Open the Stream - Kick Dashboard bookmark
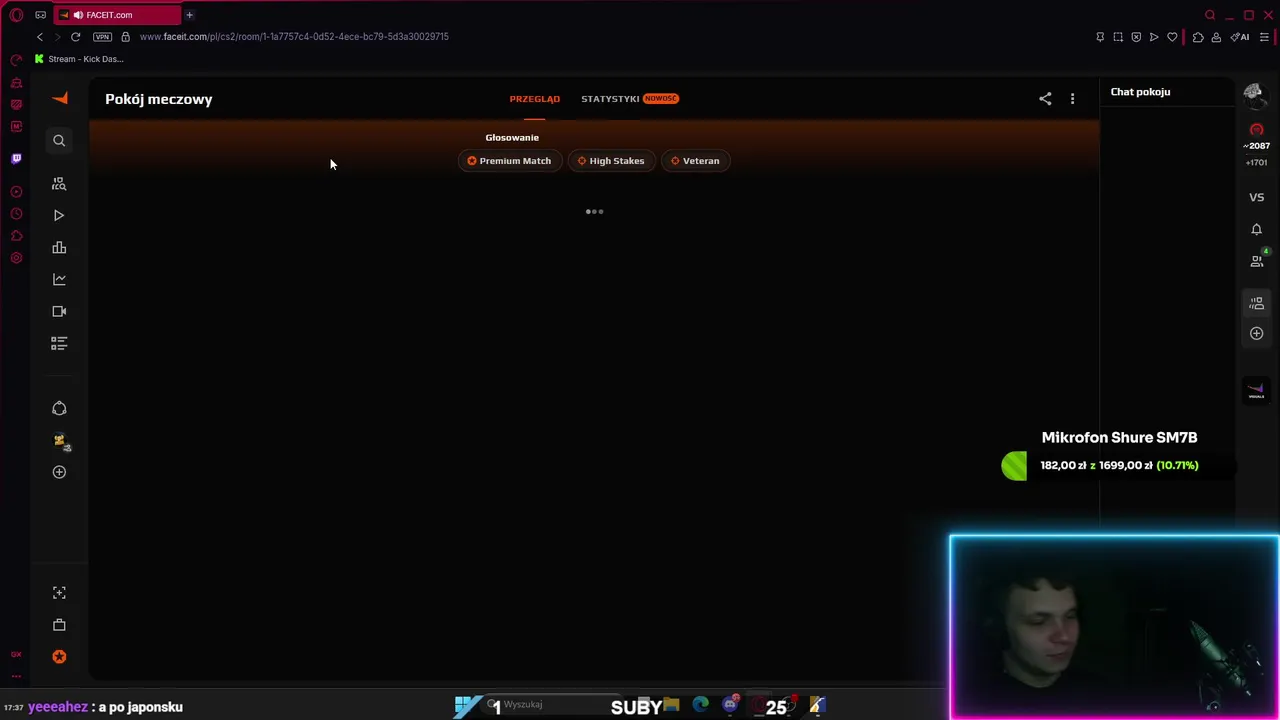Image resolution: width=1280 pixels, height=720 pixels. click(79, 59)
